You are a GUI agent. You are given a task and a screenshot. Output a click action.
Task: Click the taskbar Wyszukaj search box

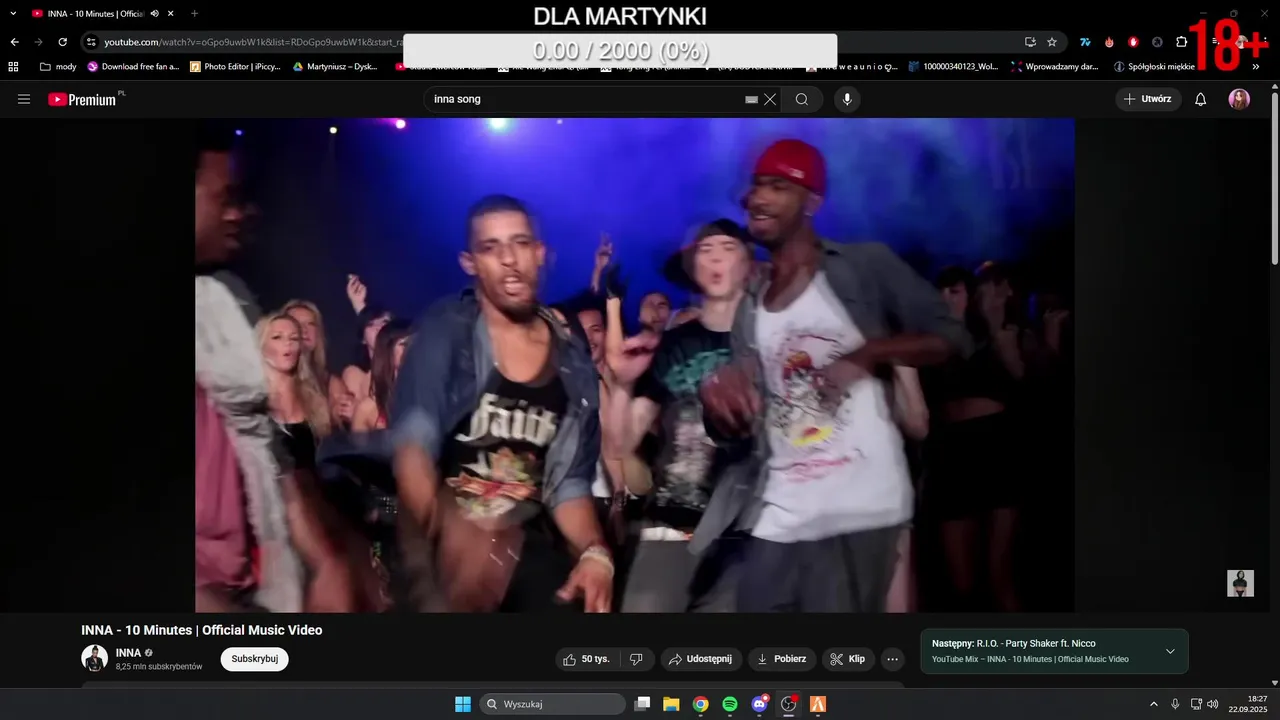(x=553, y=704)
